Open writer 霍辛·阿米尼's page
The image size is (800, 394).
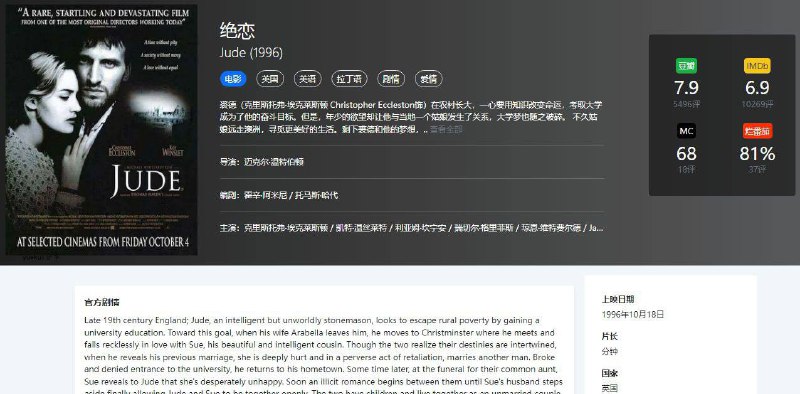[x=265, y=195]
